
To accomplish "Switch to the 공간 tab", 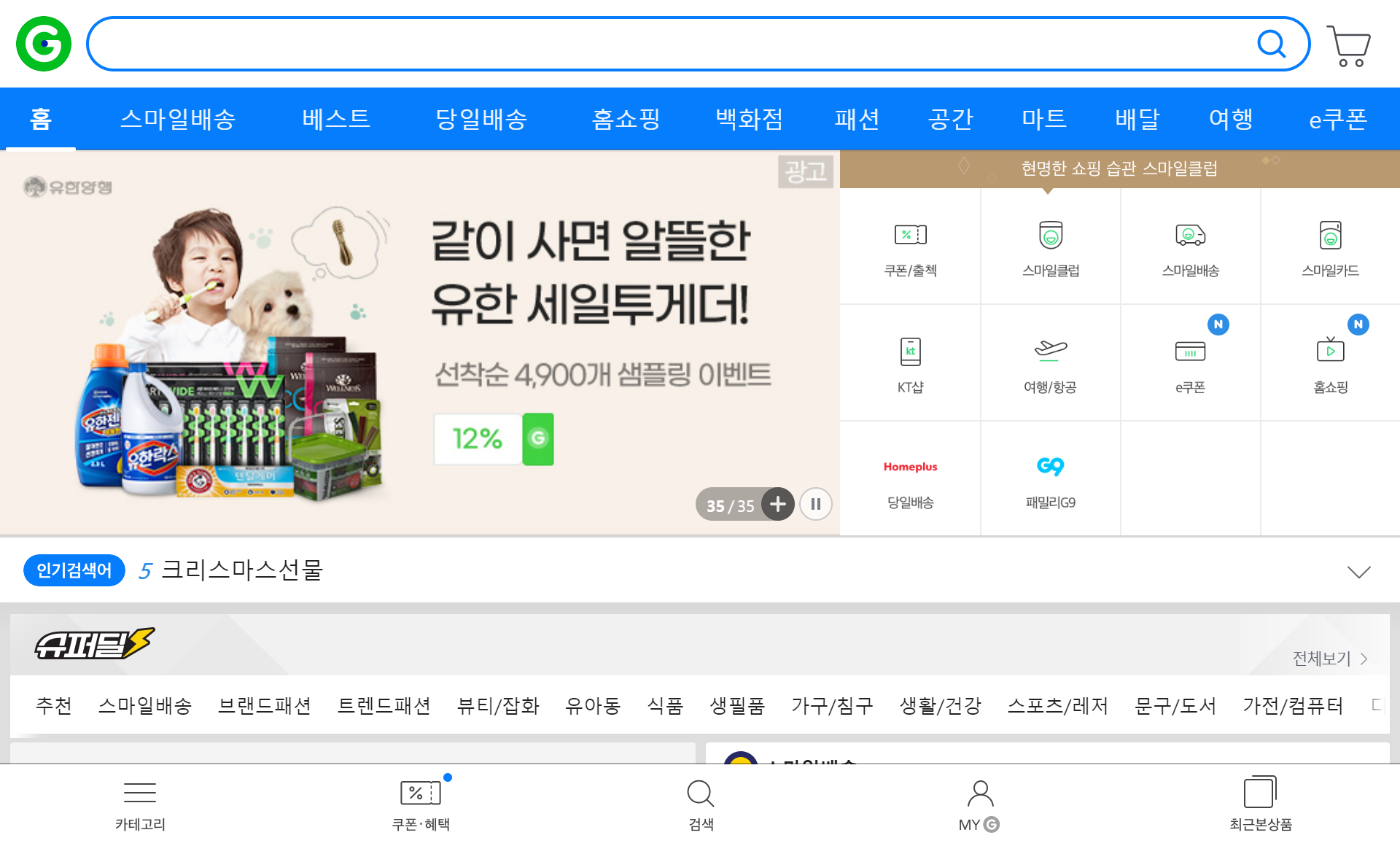I will (950, 119).
